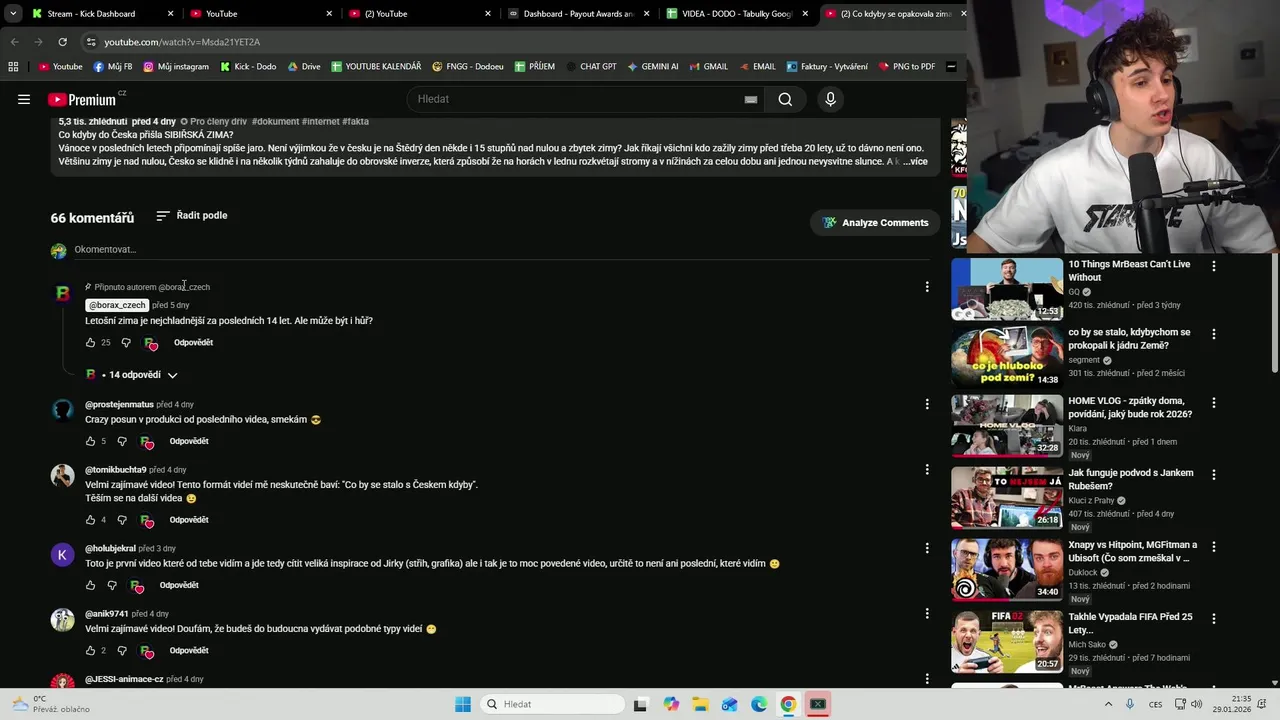The height and width of the screenshot is (720, 1280).
Task: Click the @borax_czech author badge
Action: (118, 305)
